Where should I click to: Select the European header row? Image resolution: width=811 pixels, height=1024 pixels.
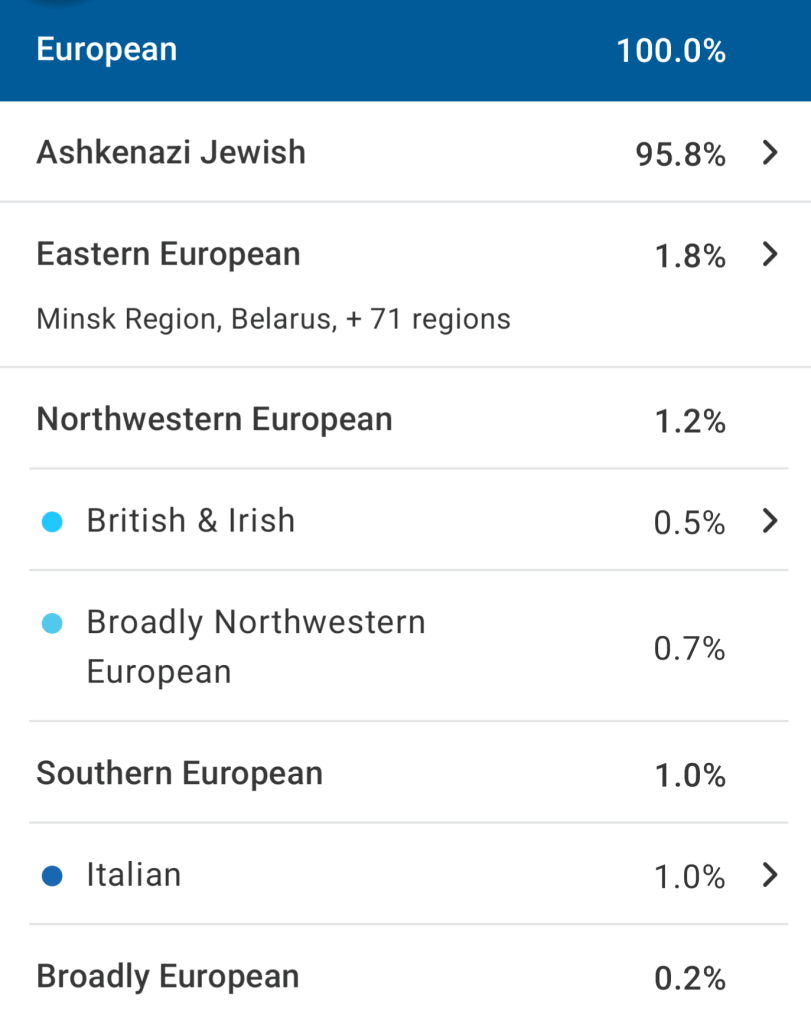pos(405,50)
